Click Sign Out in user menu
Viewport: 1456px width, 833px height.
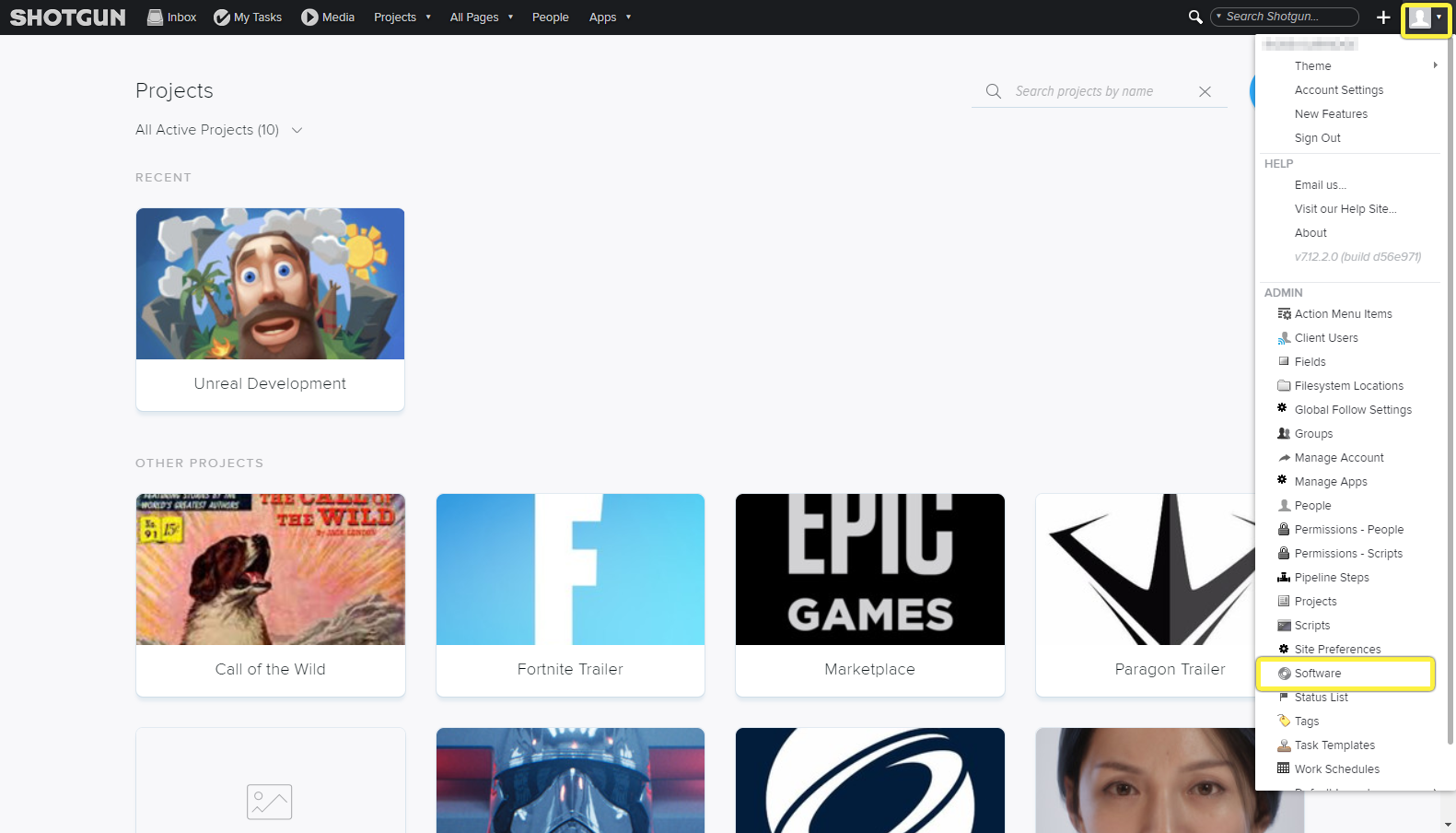pos(1317,138)
